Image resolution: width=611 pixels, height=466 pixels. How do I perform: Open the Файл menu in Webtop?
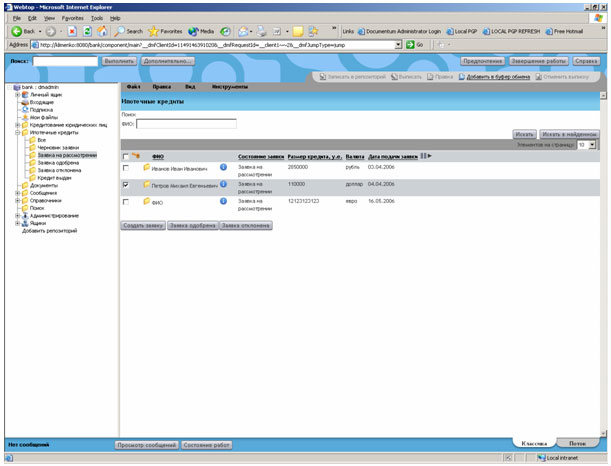click(133, 88)
